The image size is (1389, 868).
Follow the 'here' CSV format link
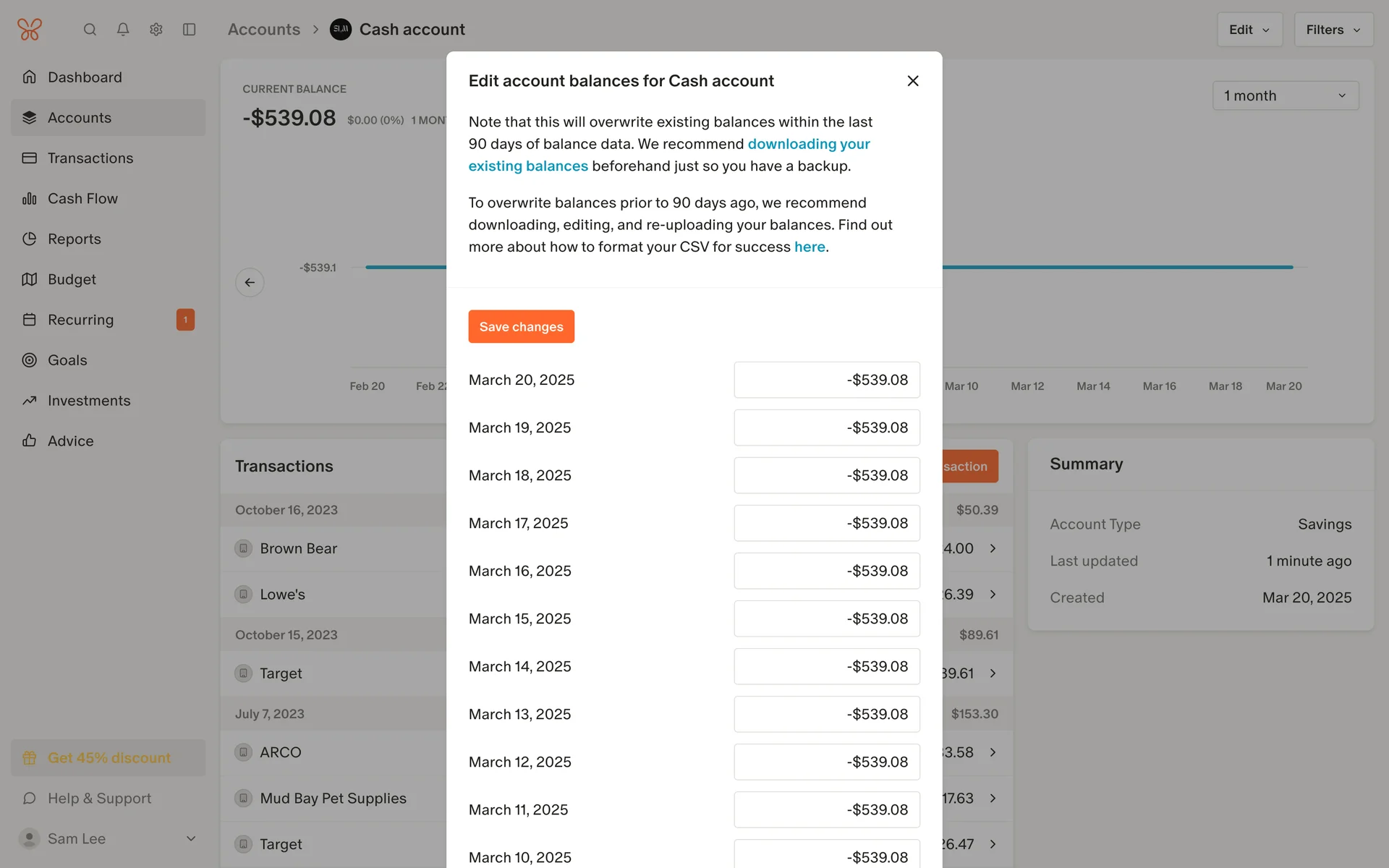810,247
